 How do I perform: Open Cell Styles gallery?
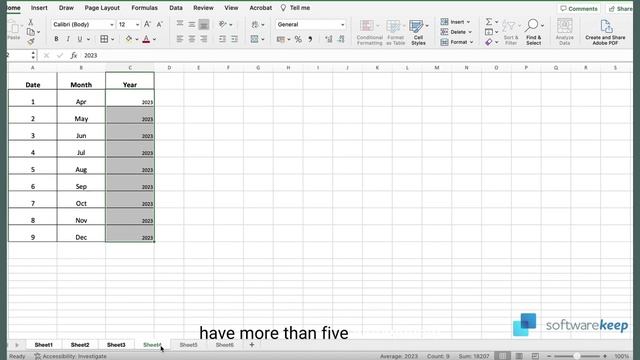coord(418,32)
